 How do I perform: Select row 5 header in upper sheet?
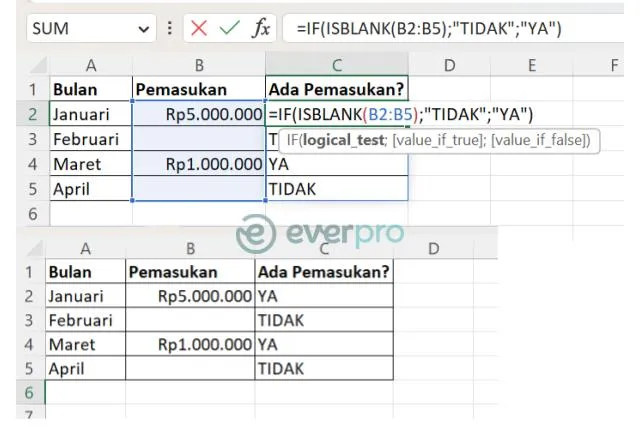pyautogui.click(x=33, y=189)
